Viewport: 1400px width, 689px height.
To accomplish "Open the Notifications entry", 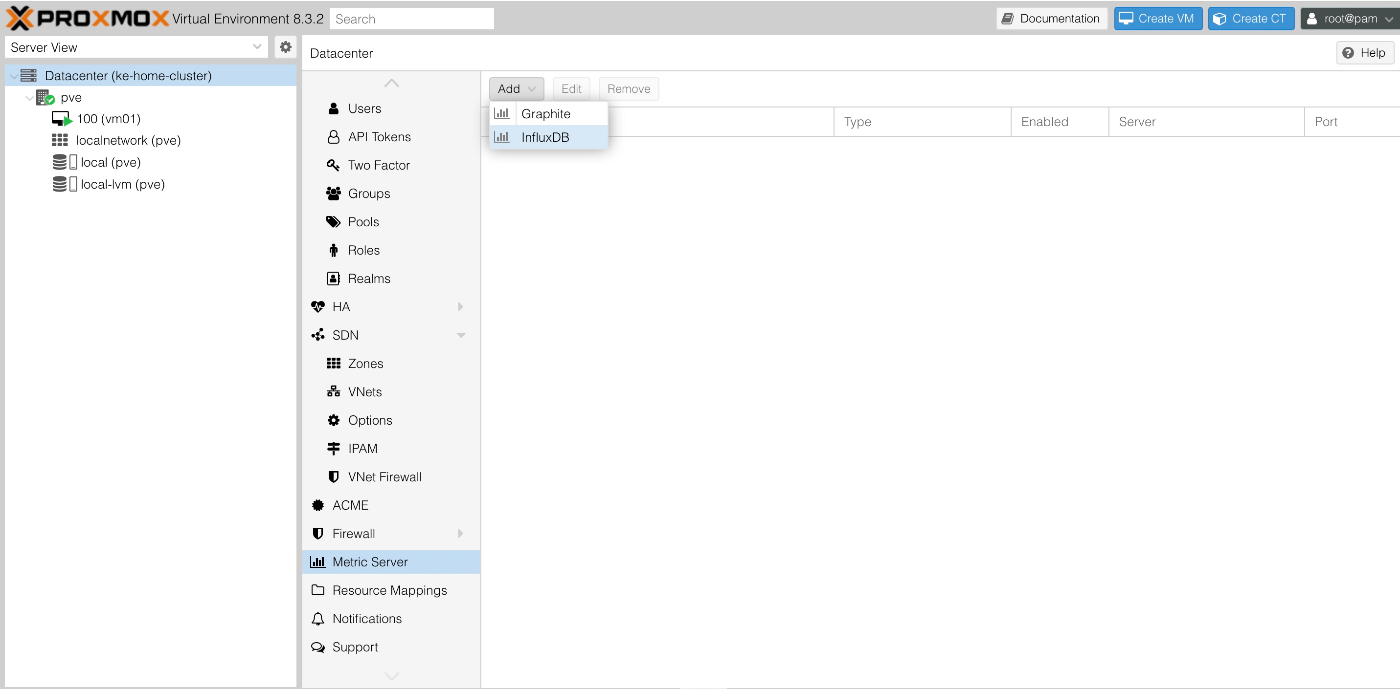I will coord(391,619).
